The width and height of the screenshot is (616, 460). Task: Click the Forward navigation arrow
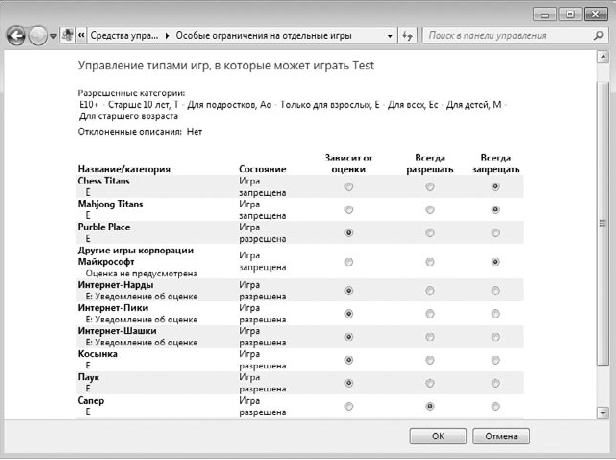[38, 36]
